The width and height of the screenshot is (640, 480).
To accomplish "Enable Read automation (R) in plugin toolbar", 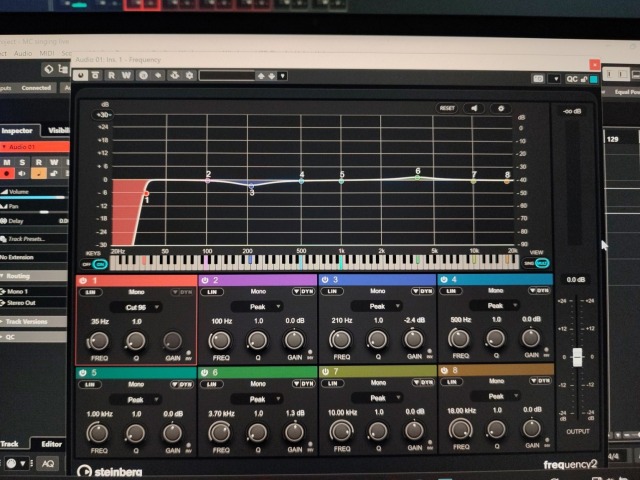I will click(111, 76).
